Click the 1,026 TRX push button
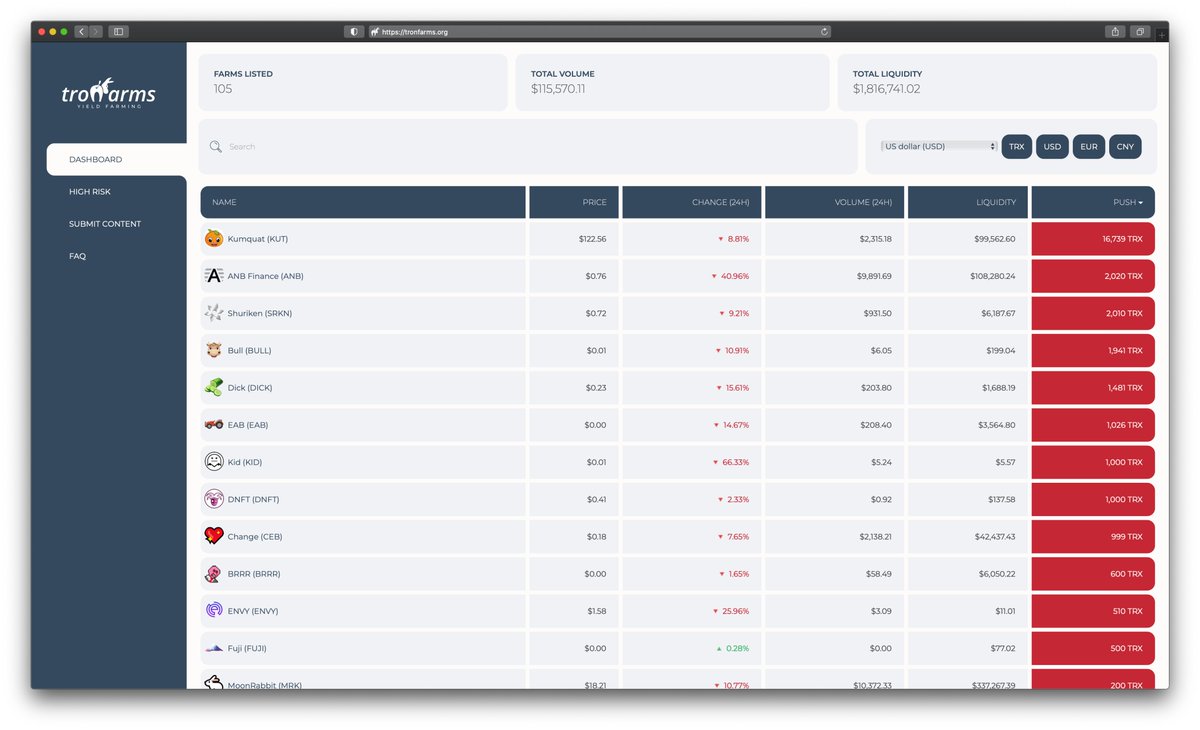1200x730 pixels. tap(1093, 425)
